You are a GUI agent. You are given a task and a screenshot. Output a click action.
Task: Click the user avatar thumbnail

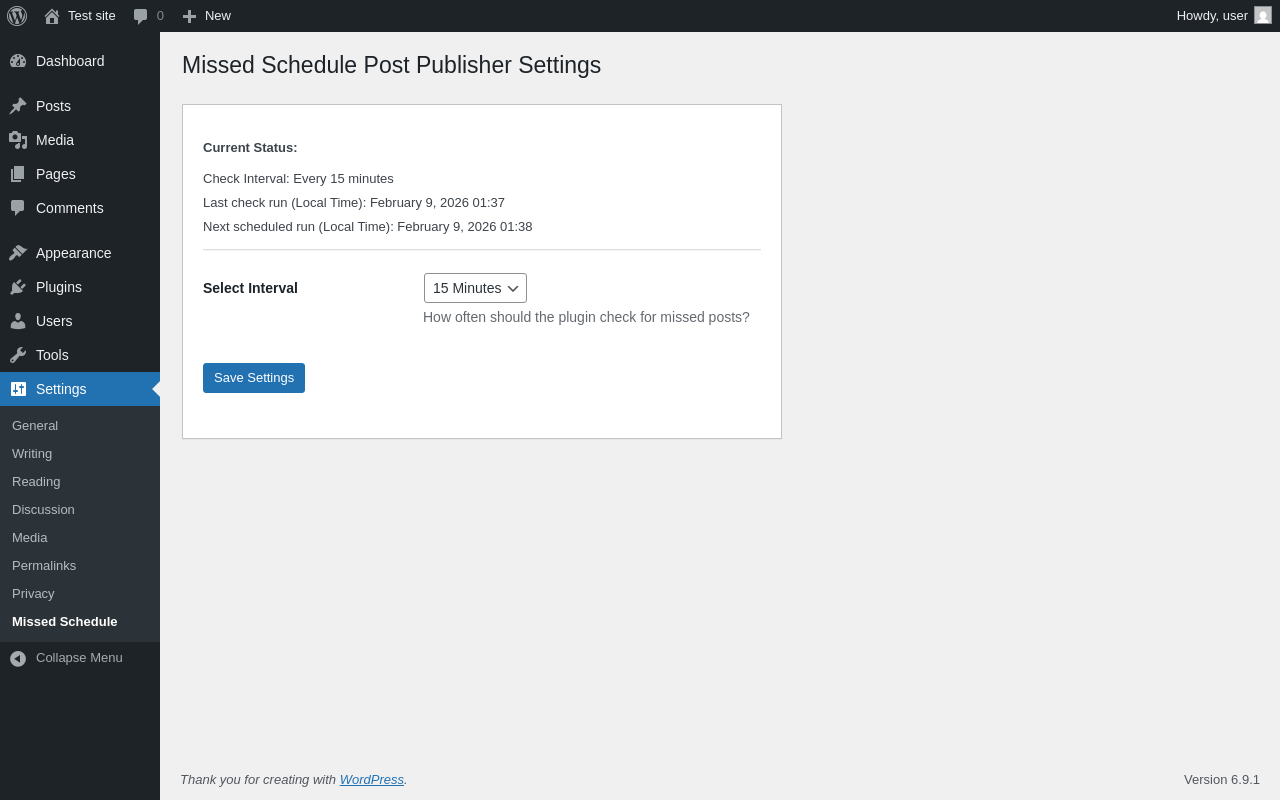[1263, 15]
